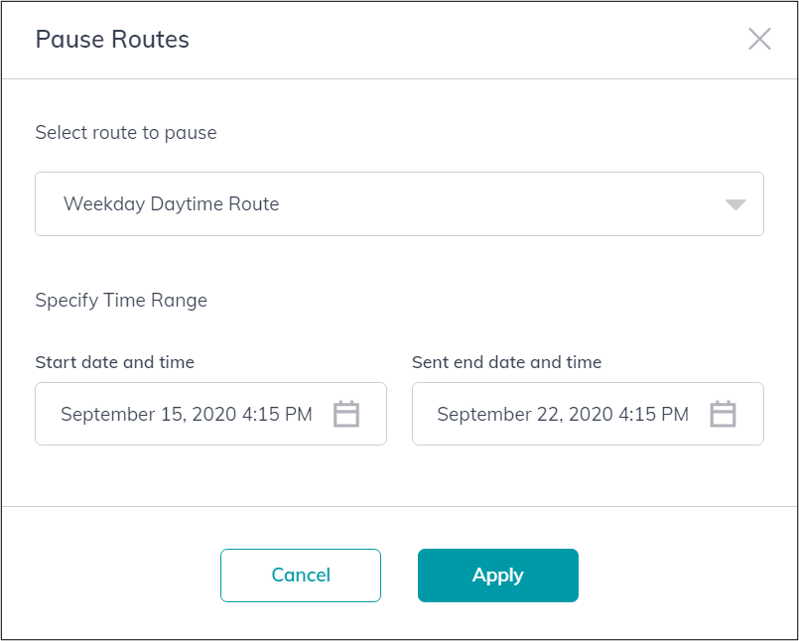799x641 pixels.
Task: Click the Sent end date and time label
Action: click(507, 362)
